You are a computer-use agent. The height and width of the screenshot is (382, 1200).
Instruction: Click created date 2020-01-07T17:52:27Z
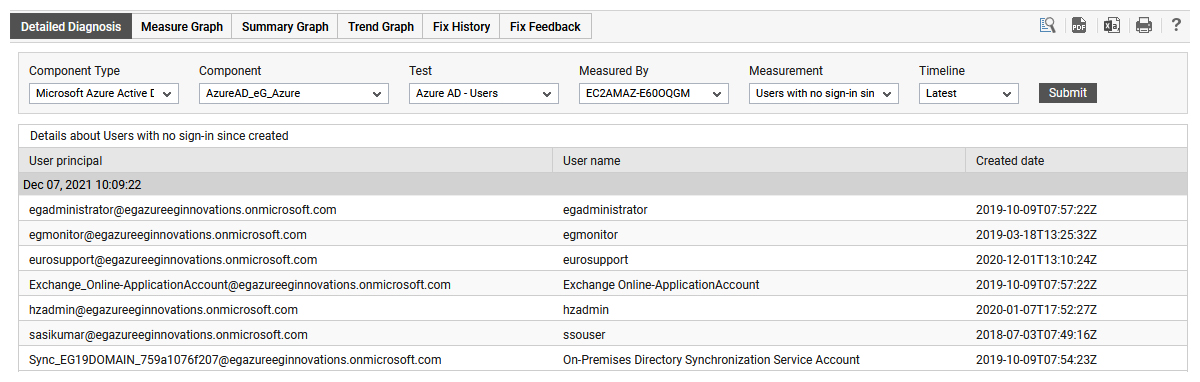[x=1037, y=310]
